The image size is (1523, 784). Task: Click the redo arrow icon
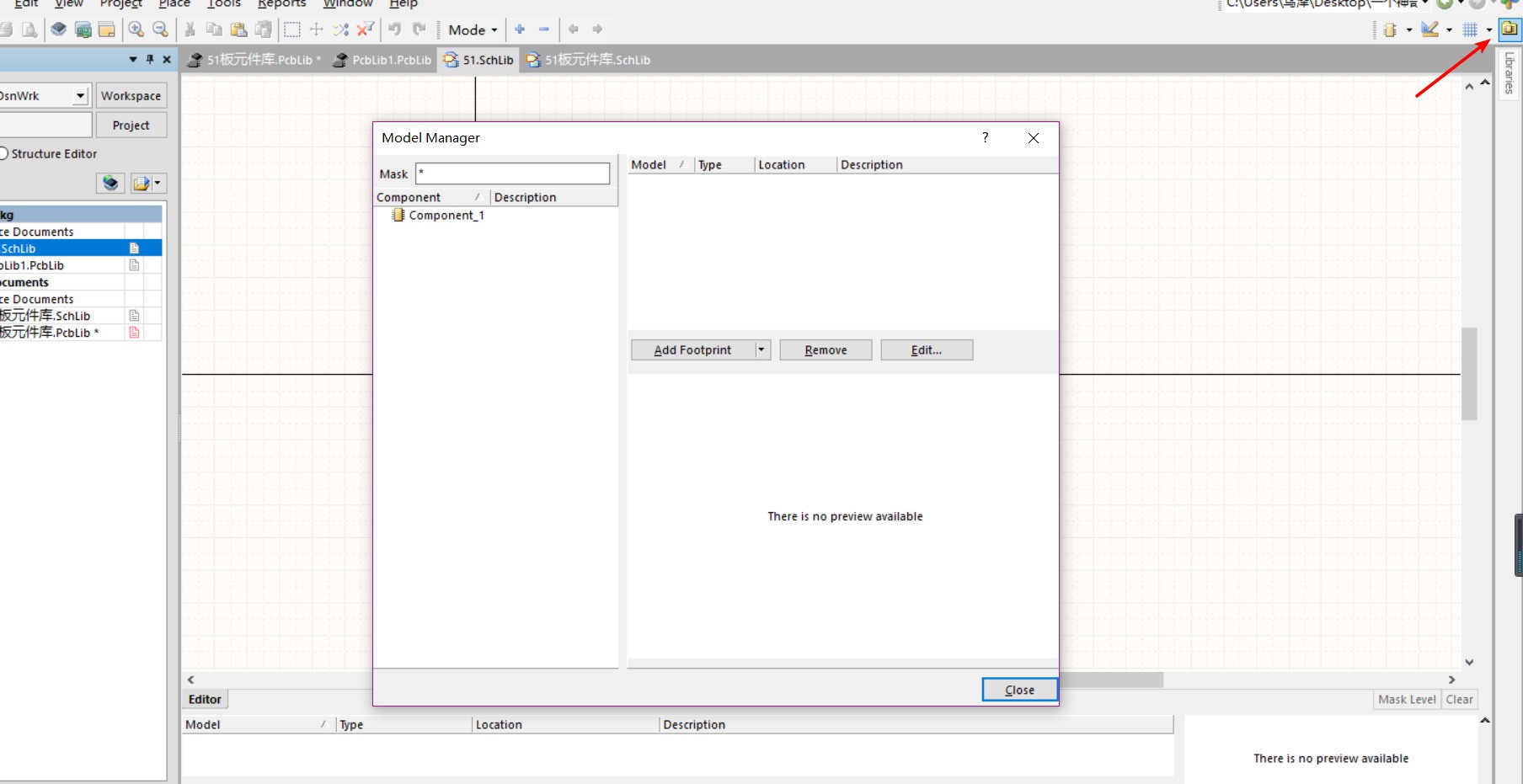419,29
